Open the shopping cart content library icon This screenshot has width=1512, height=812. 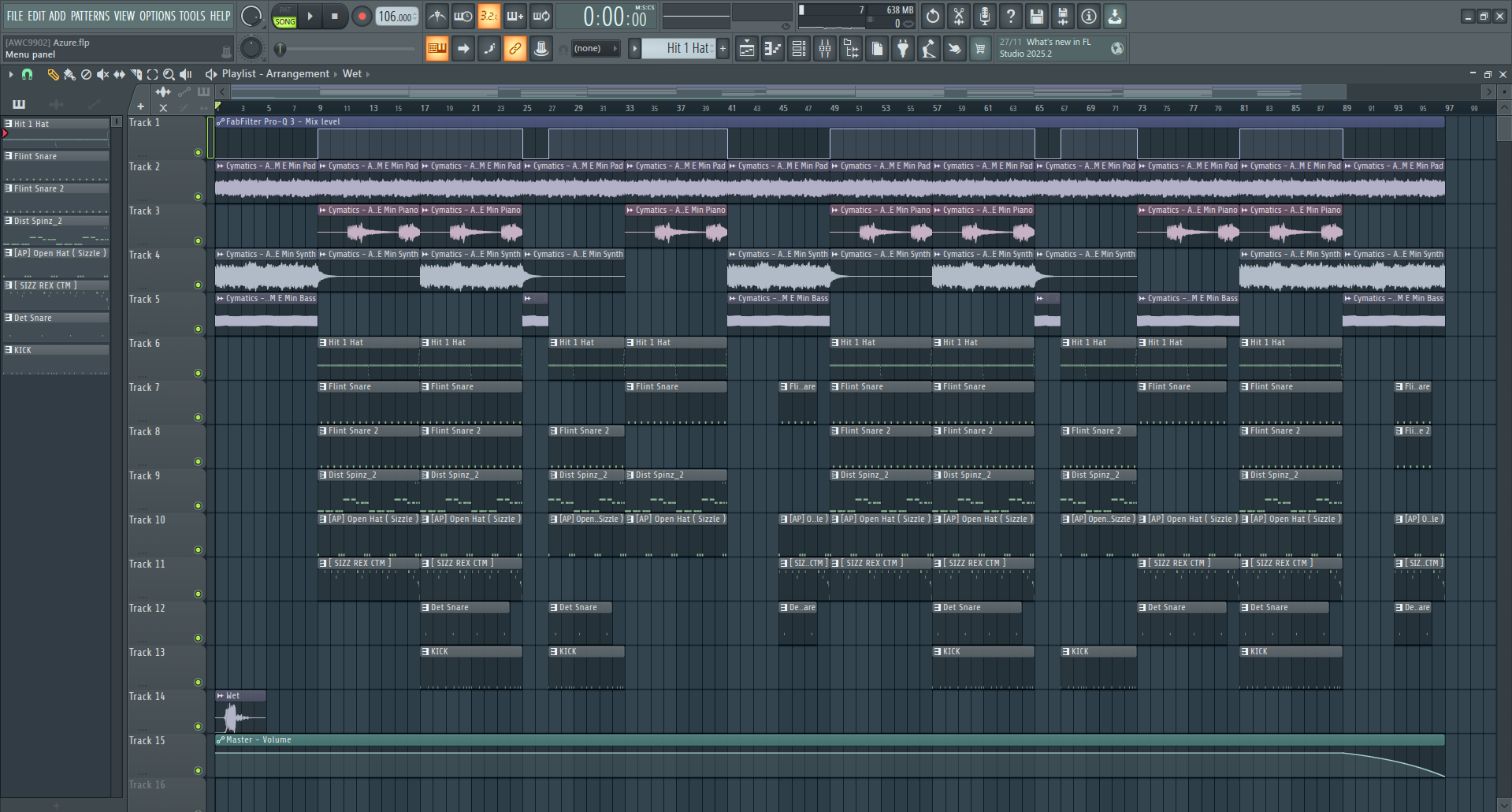tap(980, 49)
